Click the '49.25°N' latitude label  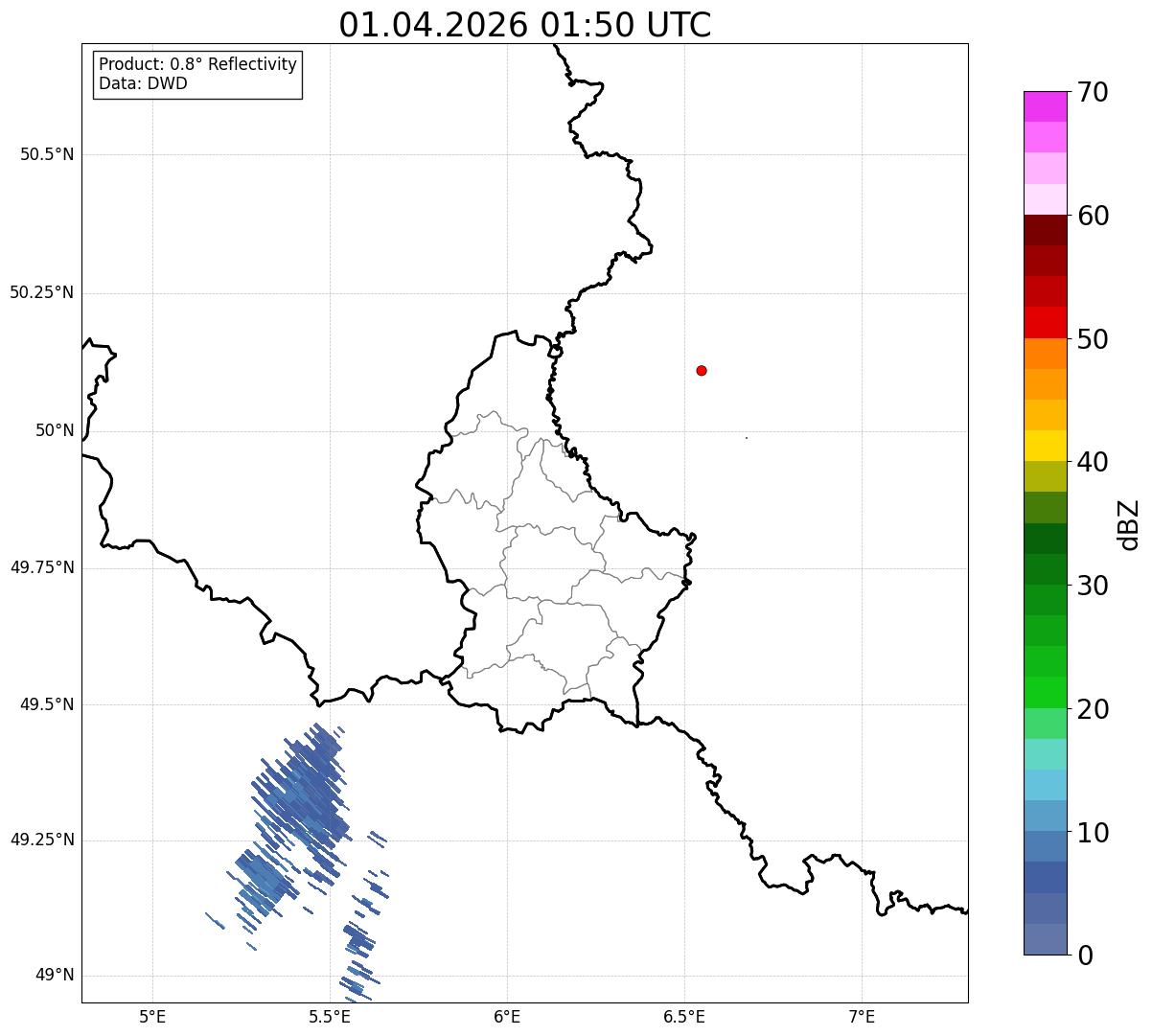pyautogui.click(x=42, y=840)
